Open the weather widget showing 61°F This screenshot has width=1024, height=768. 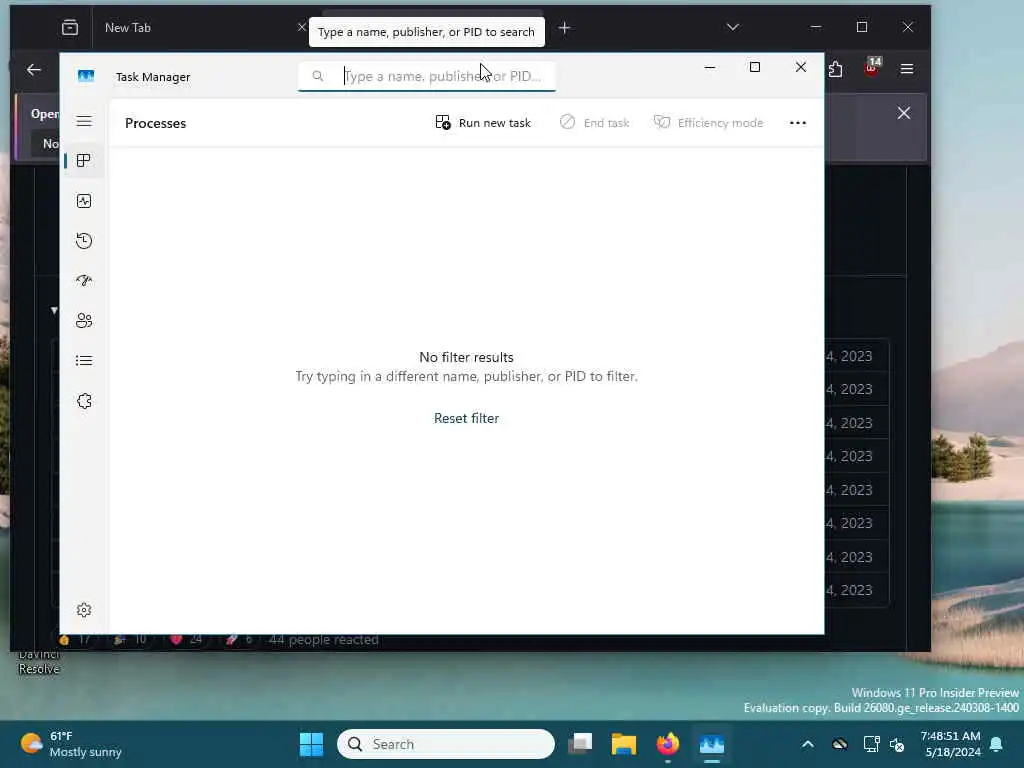[x=71, y=744]
